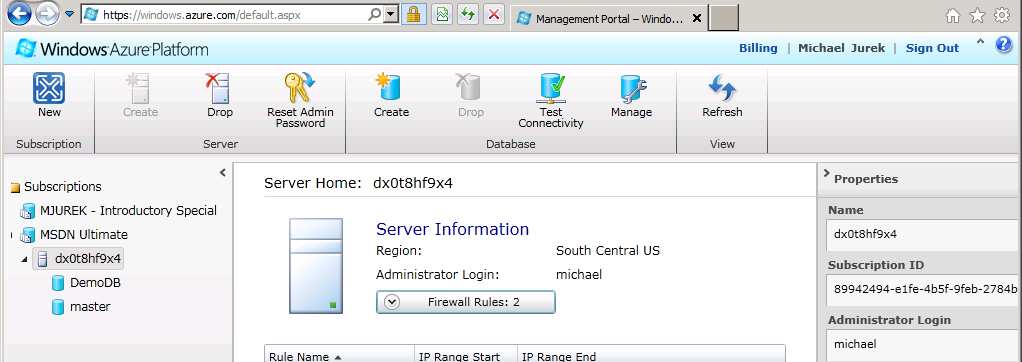
Task: Open the browser Home icon
Action: [x=953, y=16]
